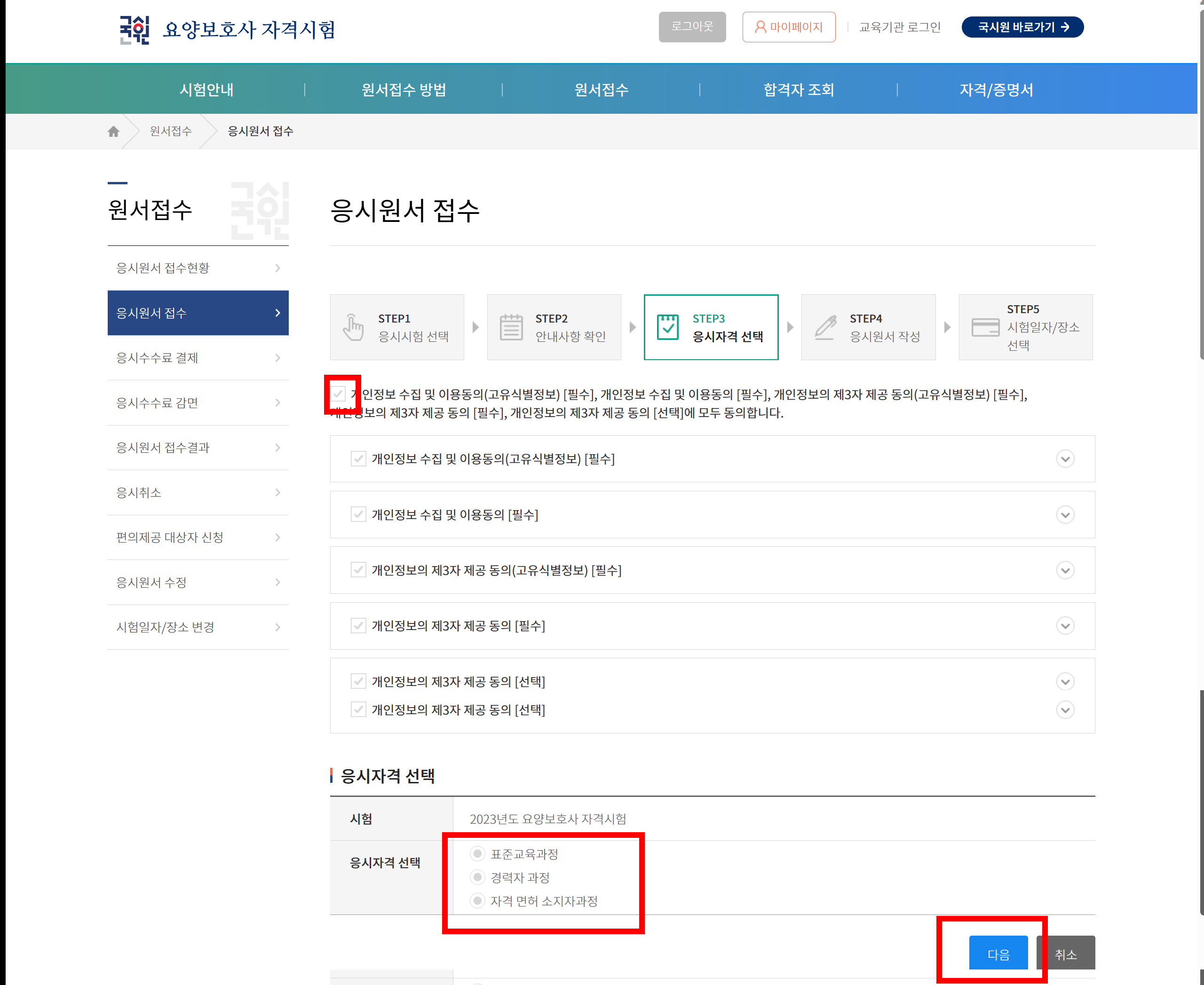The width and height of the screenshot is (1204, 985).
Task: Select 표준교육과정 radio button
Action: click(477, 853)
